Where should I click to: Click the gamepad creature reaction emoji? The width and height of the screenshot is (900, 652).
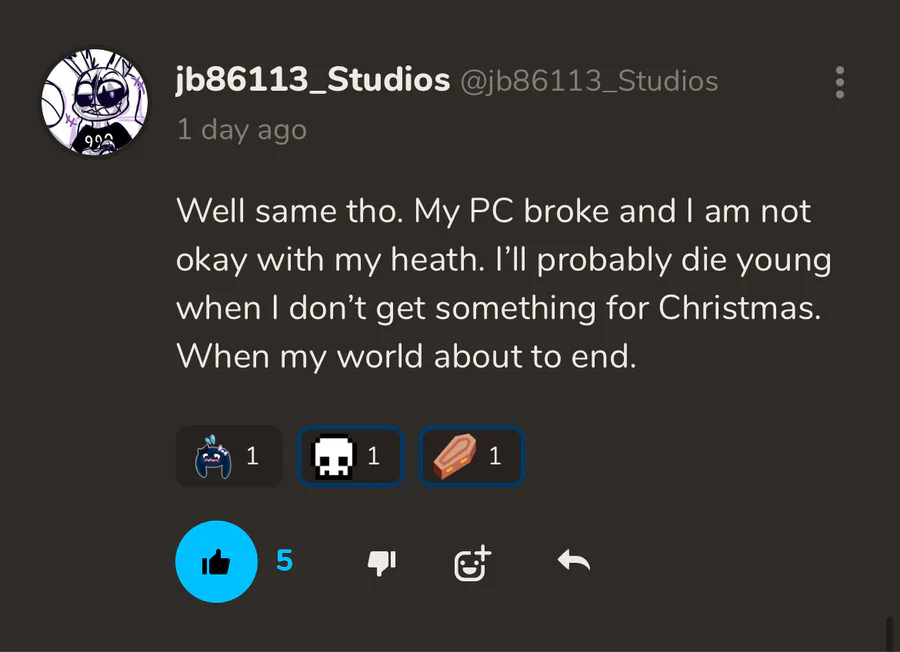tap(213, 457)
